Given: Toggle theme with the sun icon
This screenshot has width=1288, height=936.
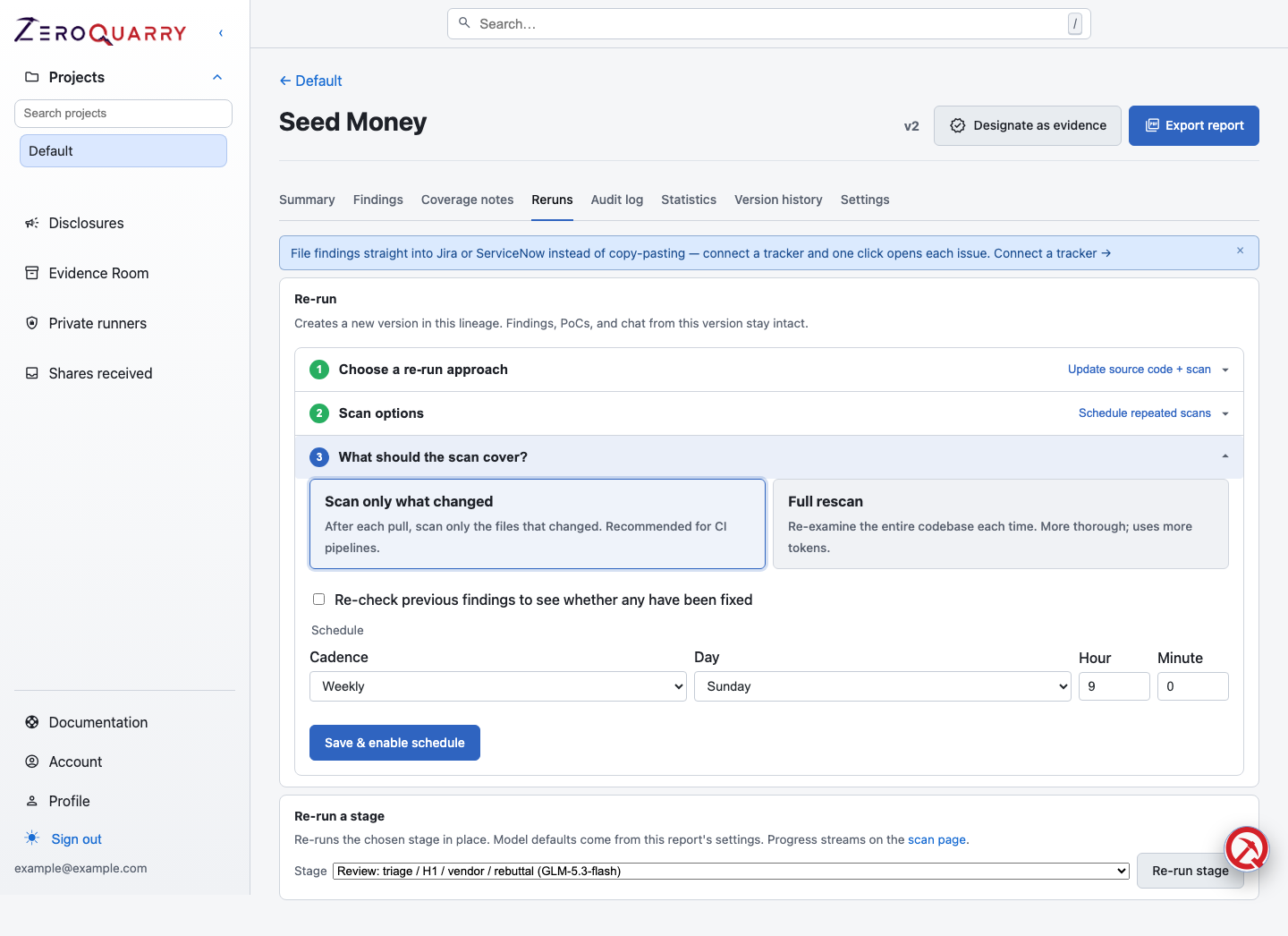Looking at the screenshot, I should coord(32,838).
